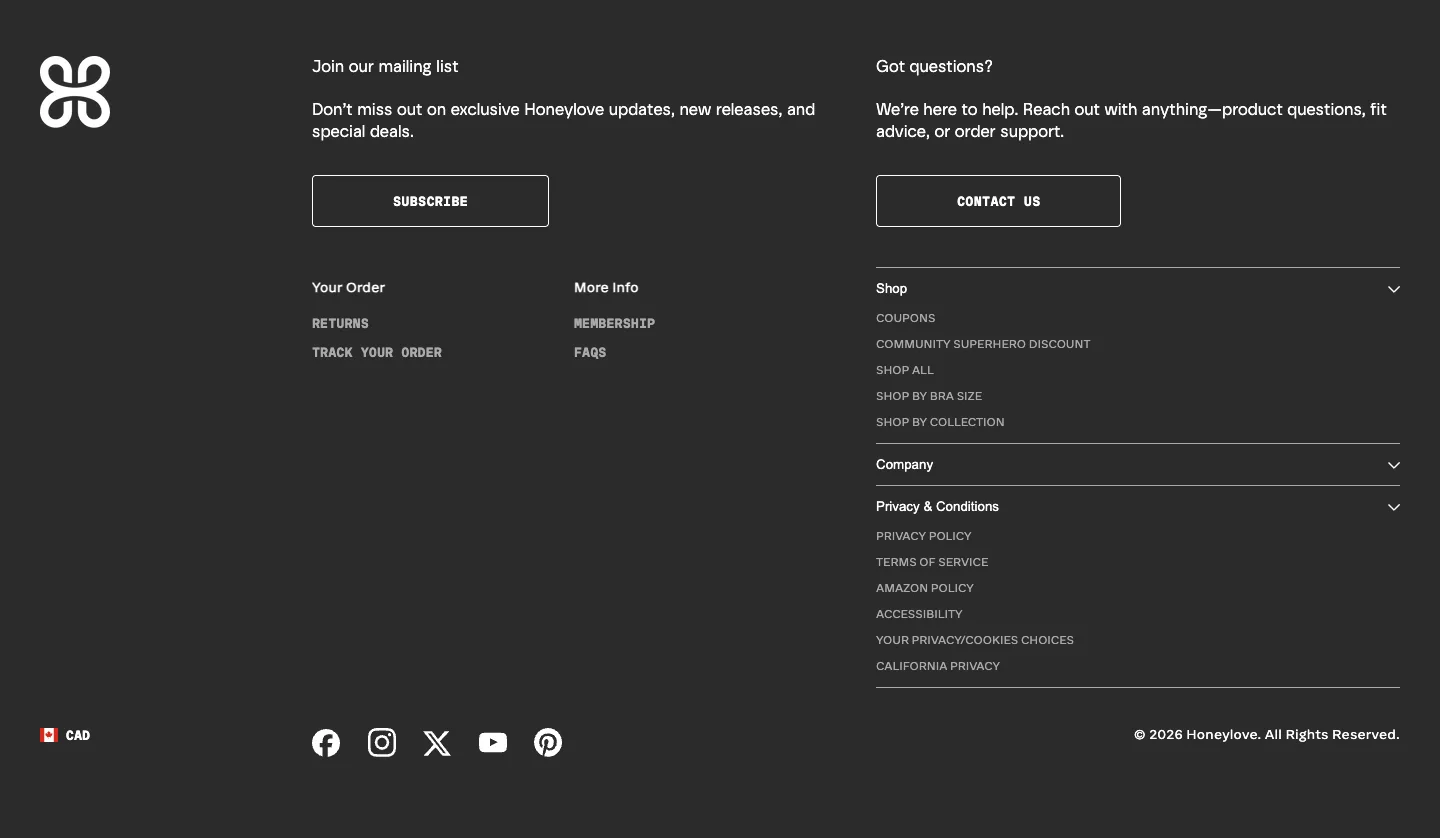Open the CAD currency selector
The image size is (1440, 838).
click(x=65, y=735)
